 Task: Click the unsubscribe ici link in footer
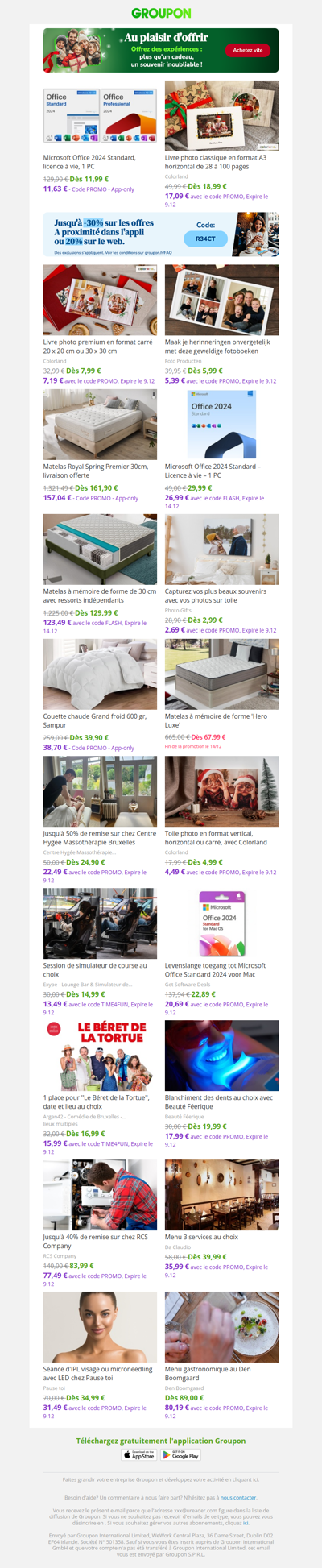(246, 1524)
